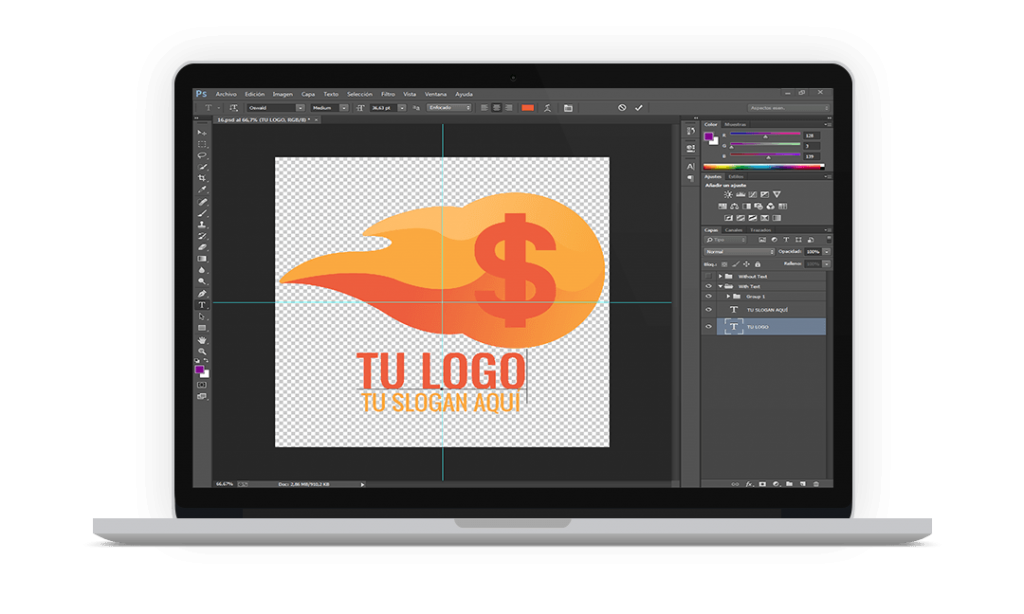Expand Group 1 in the Layers panel
The image size is (1024, 614).
[x=728, y=296]
